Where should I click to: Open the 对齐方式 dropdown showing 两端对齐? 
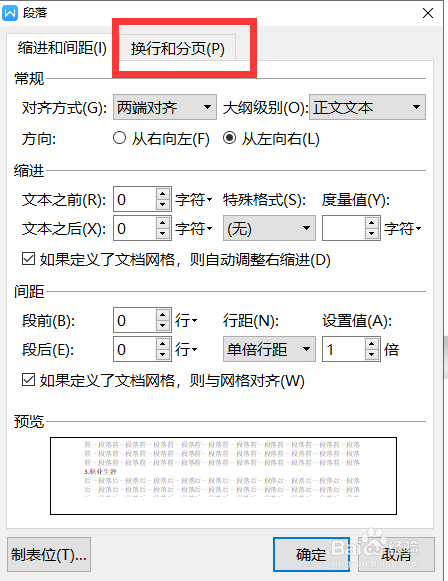pos(165,107)
